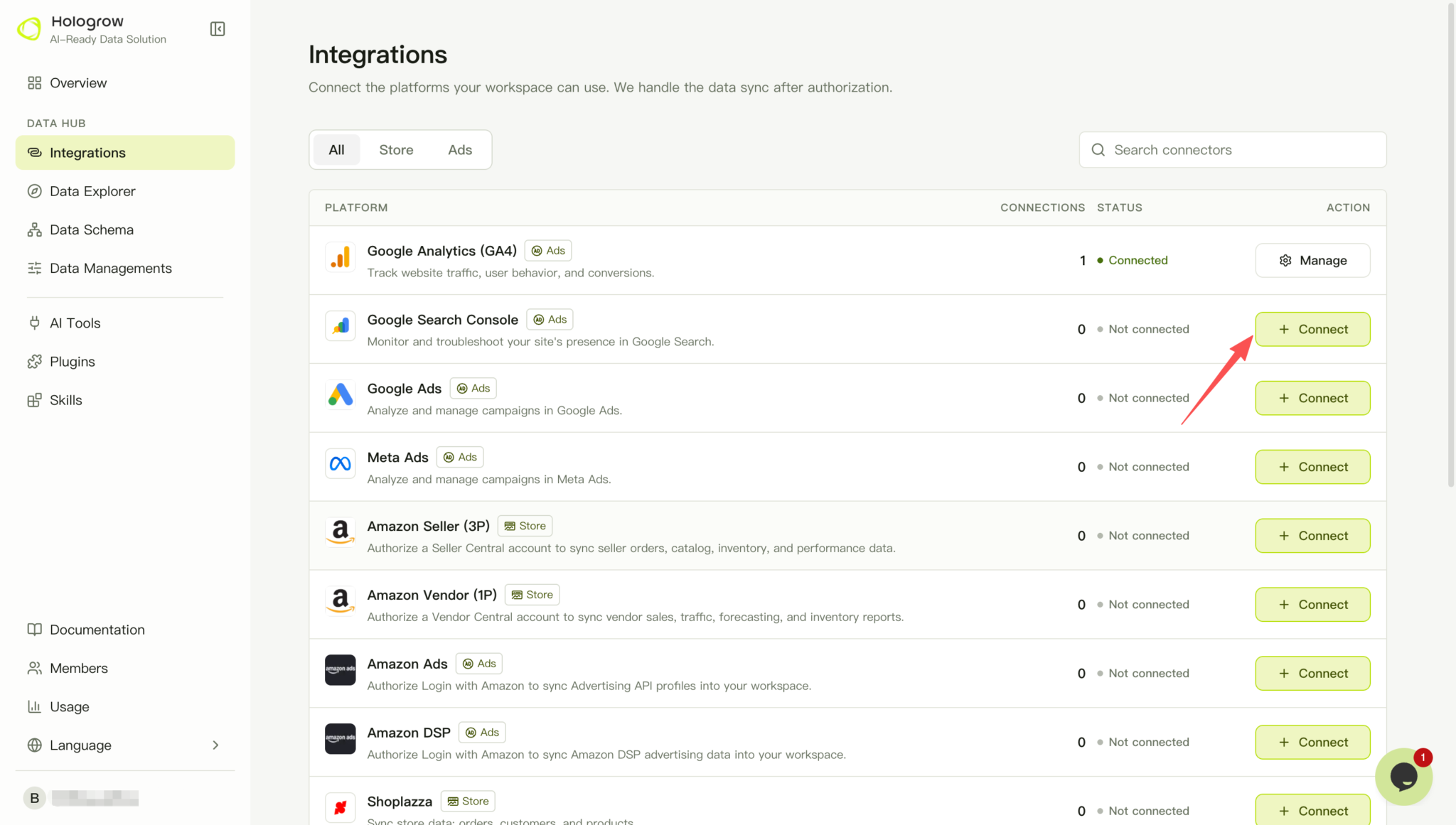Click the Integrations page heading
The height and width of the screenshot is (825, 1456).
coord(378,55)
